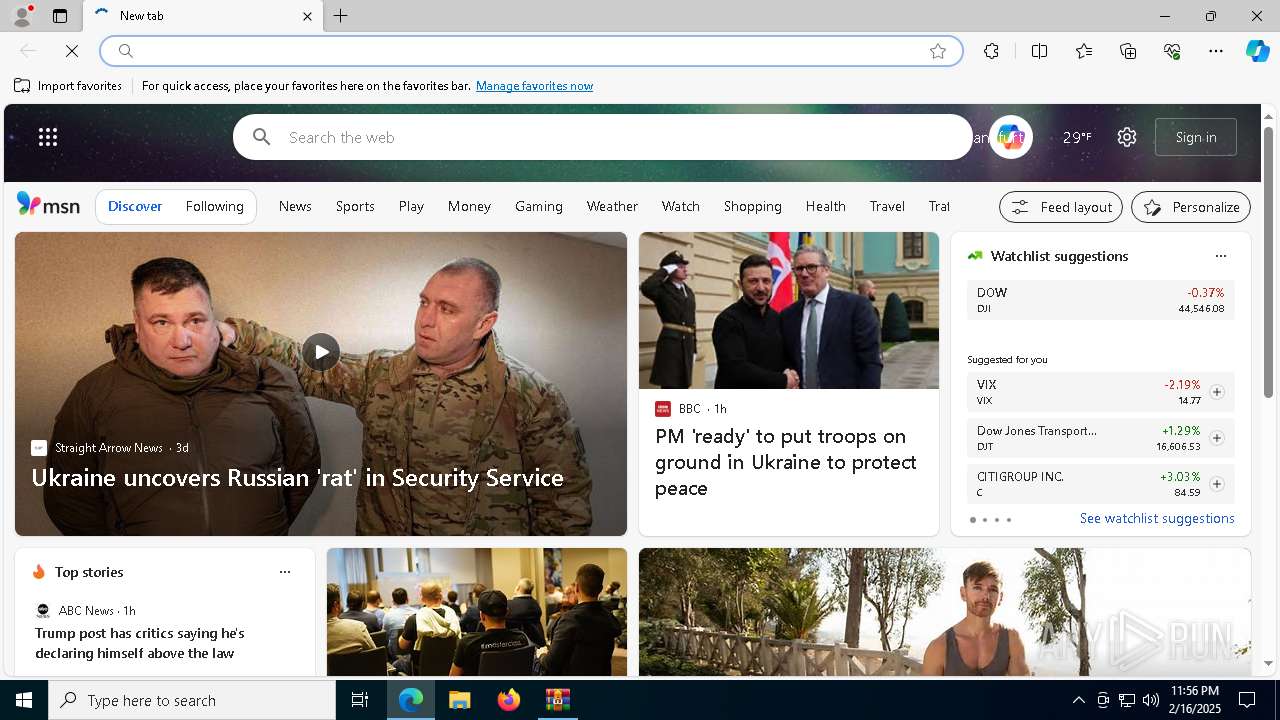
Task: Open Copilot icon beside search box
Action: [1010, 137]
